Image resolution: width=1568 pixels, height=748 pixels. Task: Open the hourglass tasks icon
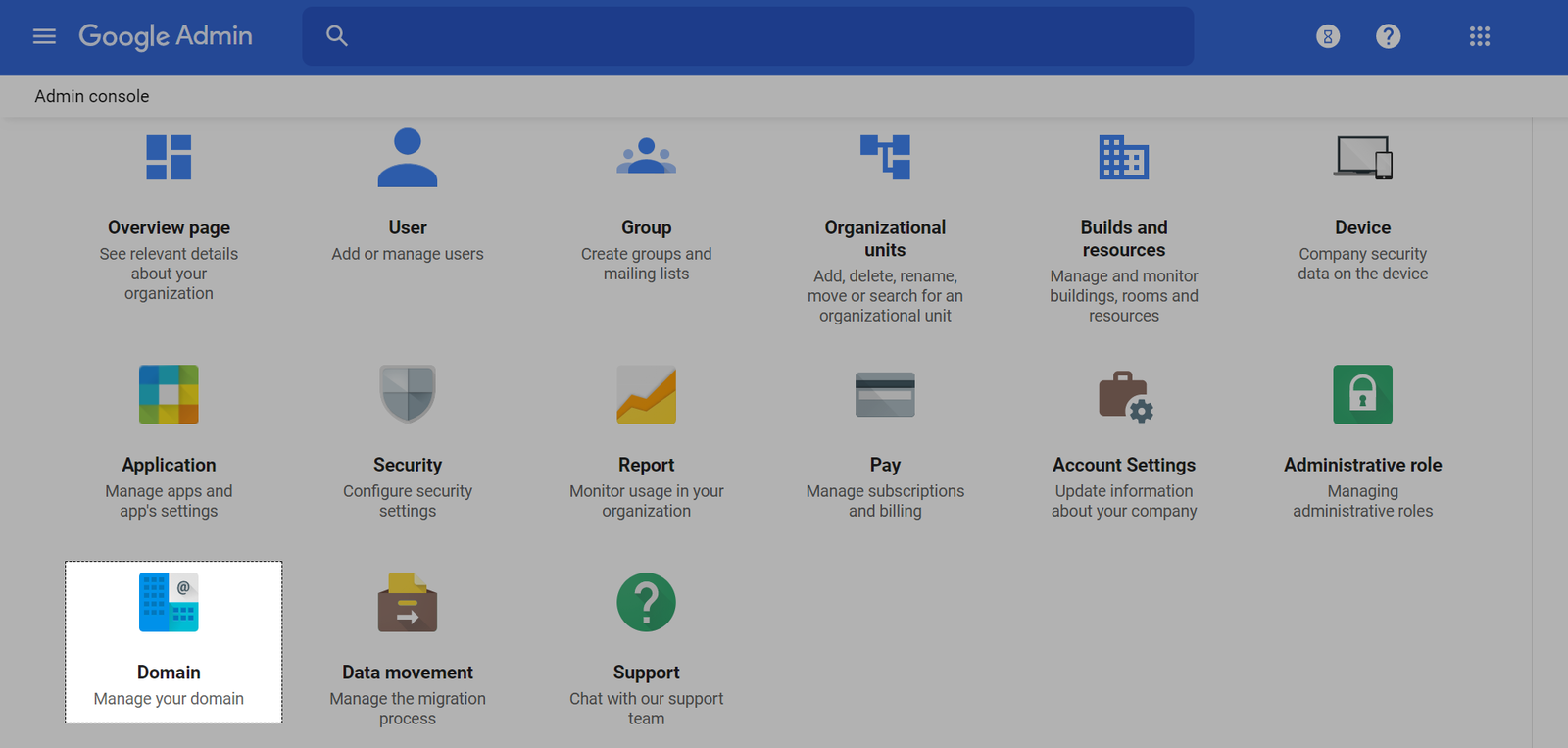(1328, 36)
